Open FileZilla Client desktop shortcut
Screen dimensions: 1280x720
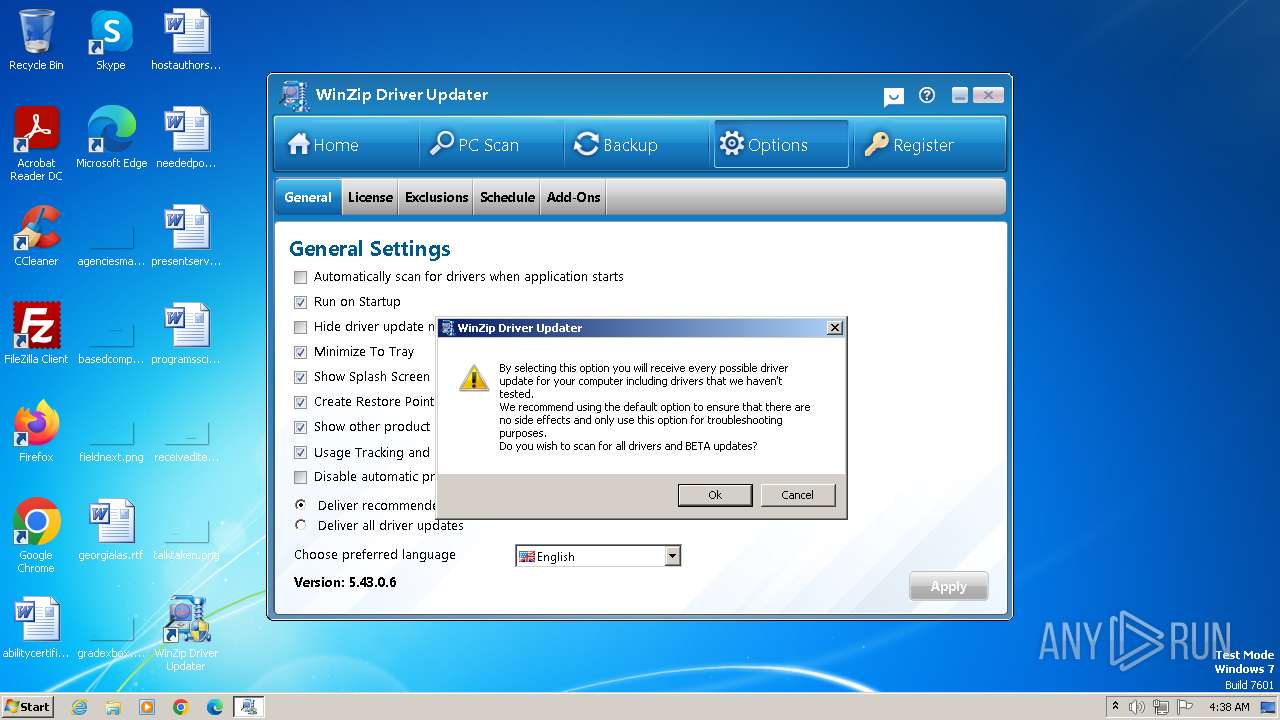(36, 334)
